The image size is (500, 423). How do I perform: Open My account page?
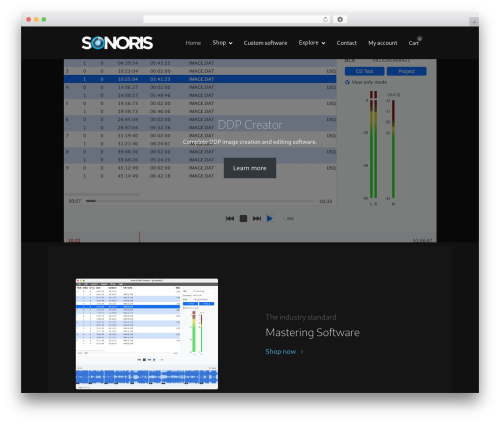(x=383, y=43)
